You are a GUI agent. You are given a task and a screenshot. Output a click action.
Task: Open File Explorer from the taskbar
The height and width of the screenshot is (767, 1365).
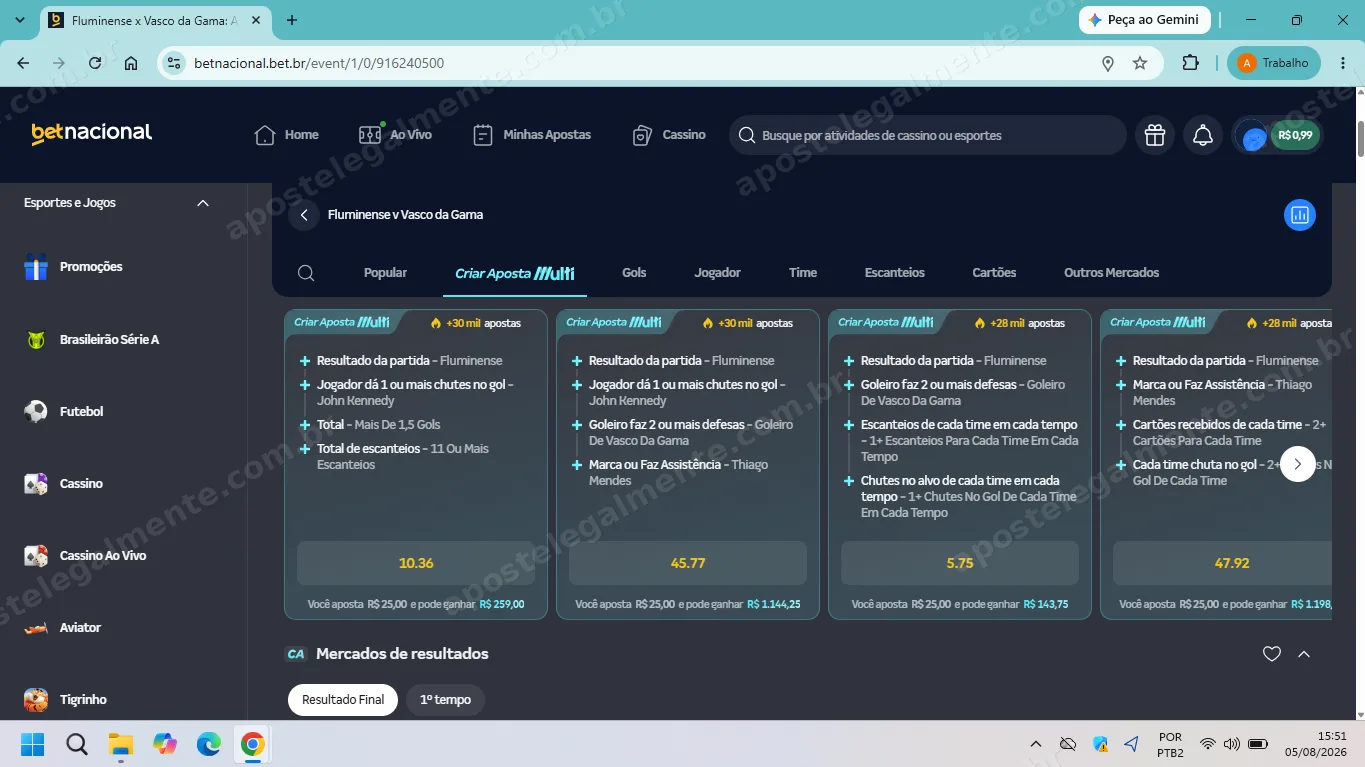(121, 744)
